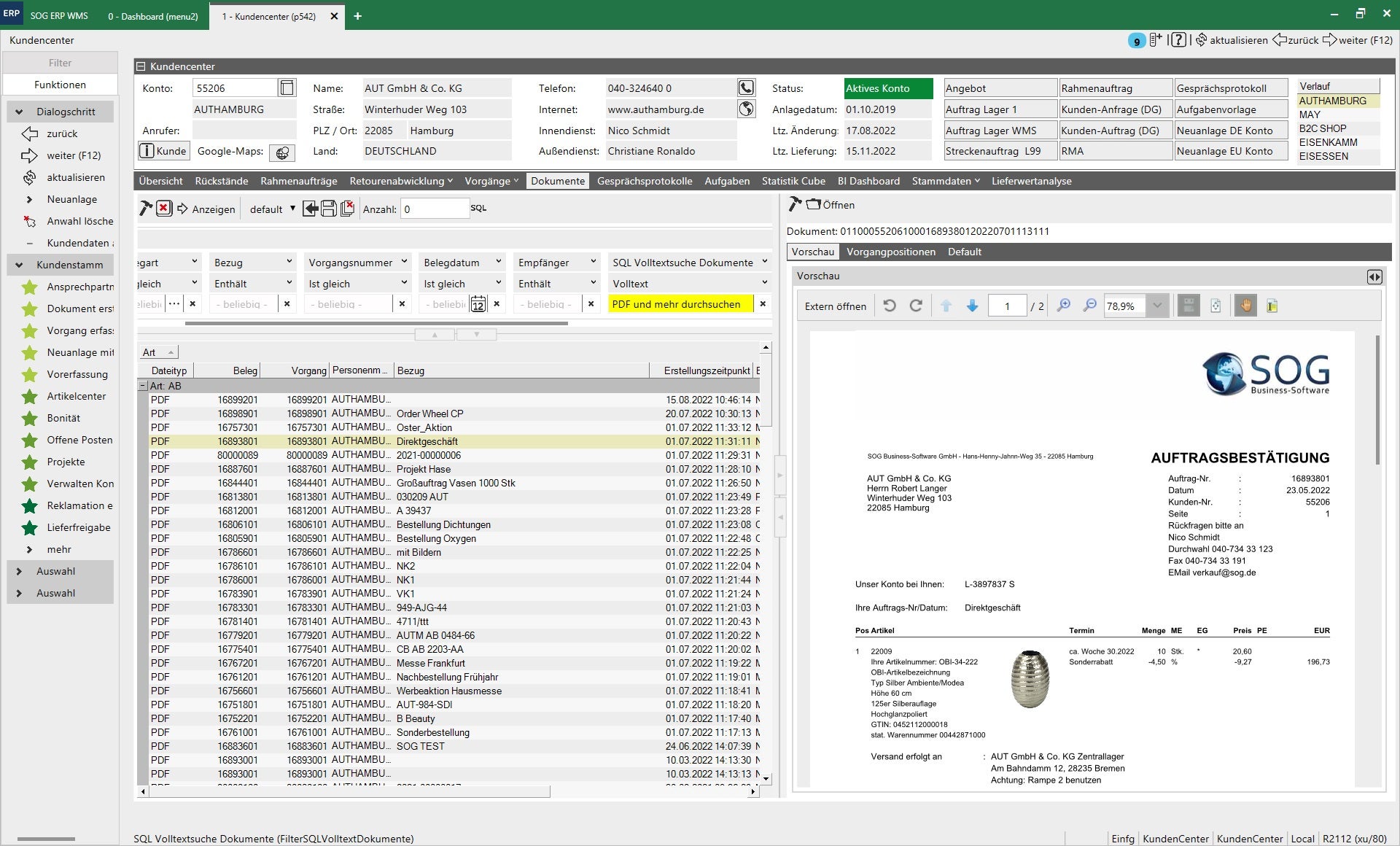Collapse the 'Art: AB' group row
1400x846 pixels.
pos(143,386)
